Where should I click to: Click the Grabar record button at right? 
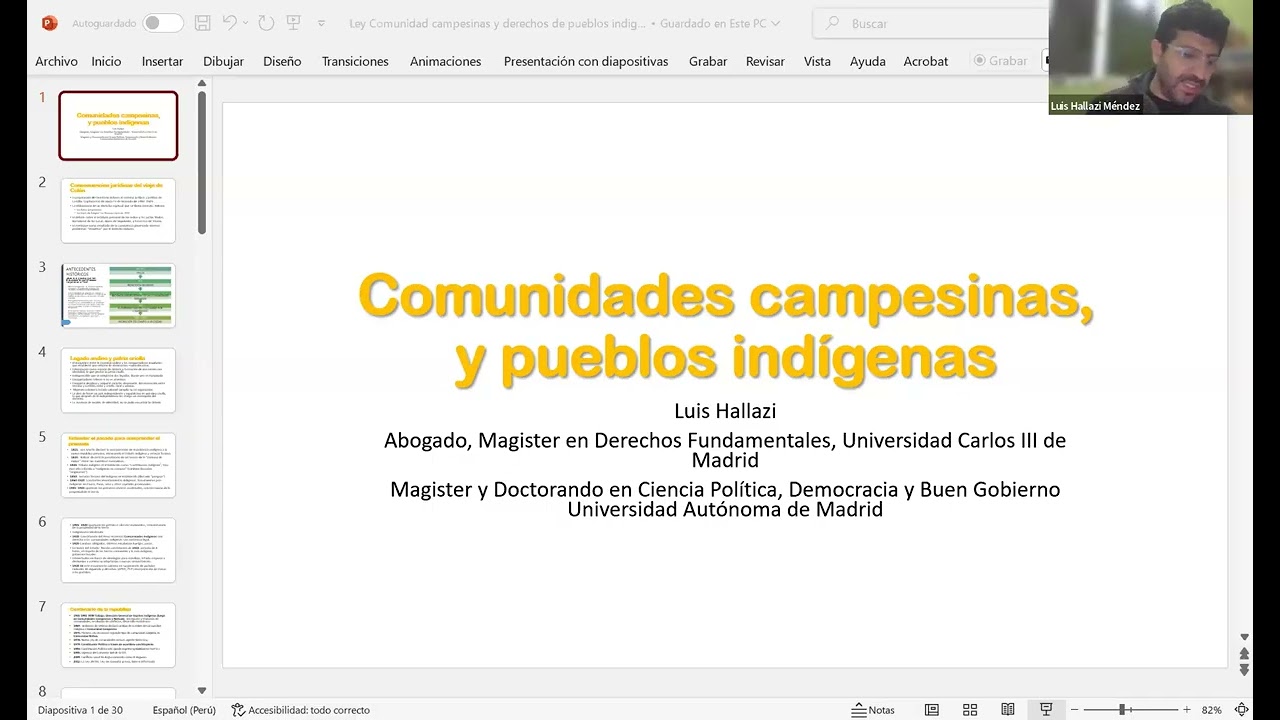(1000, 61)
